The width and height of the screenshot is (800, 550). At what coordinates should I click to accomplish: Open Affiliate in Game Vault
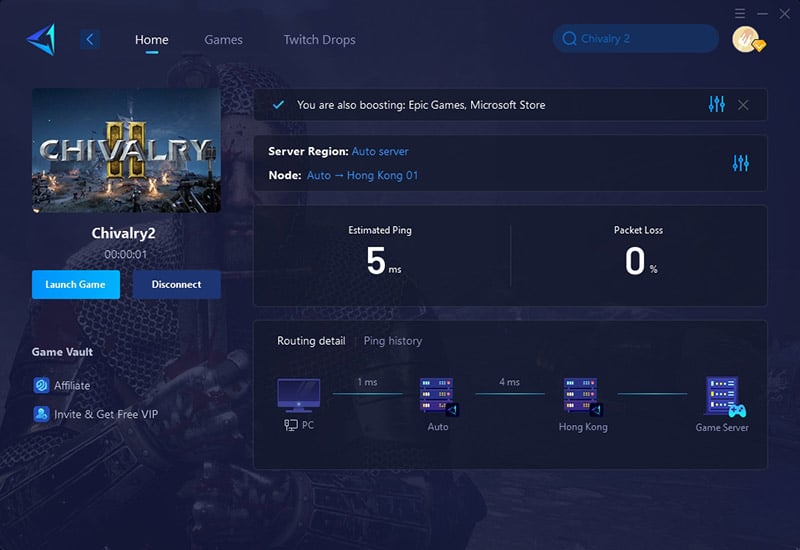click(62, 385)
